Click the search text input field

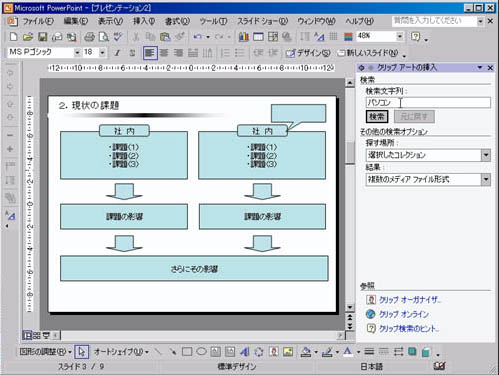coord(428,103)
